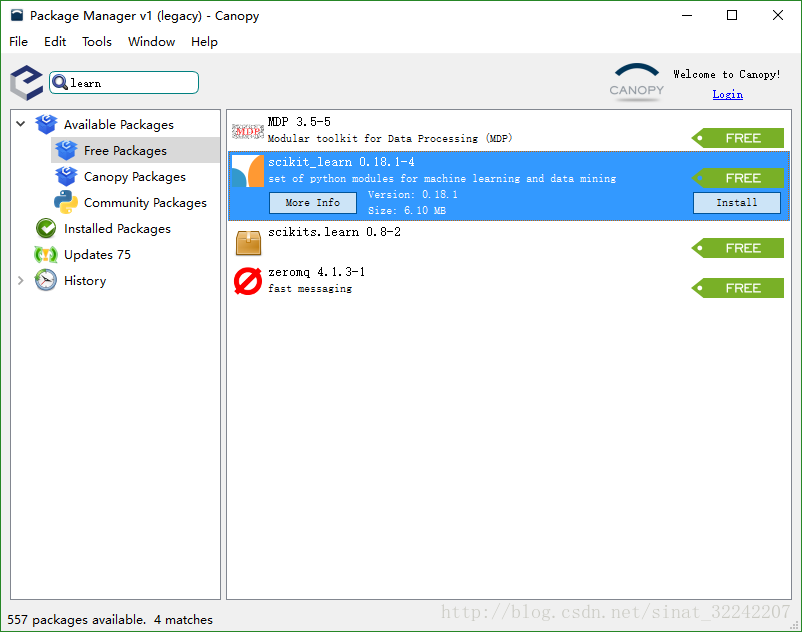Click the scikit_learn package logo

pos(248,171)
